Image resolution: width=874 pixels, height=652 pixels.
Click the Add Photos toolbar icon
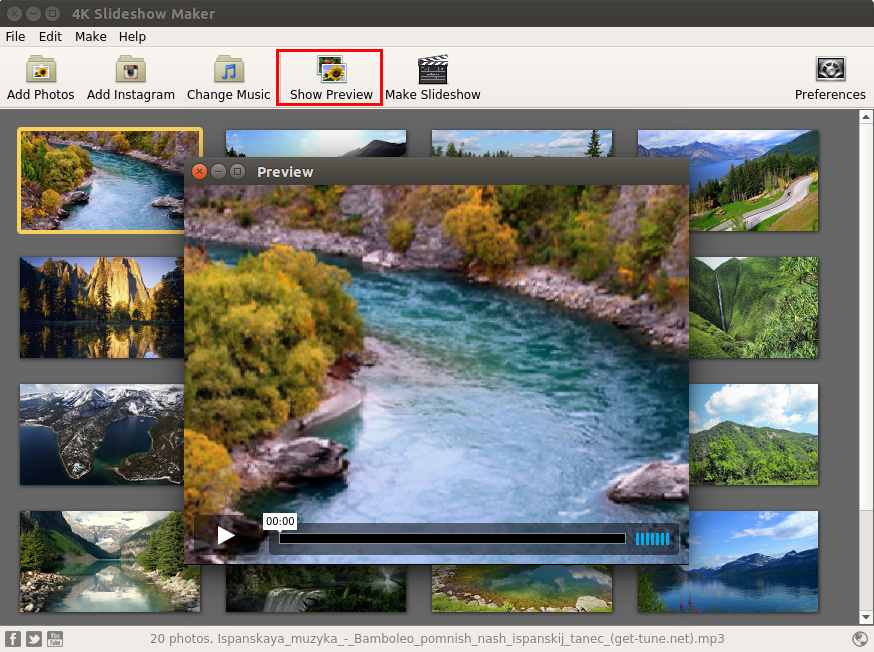coord(41,78)
